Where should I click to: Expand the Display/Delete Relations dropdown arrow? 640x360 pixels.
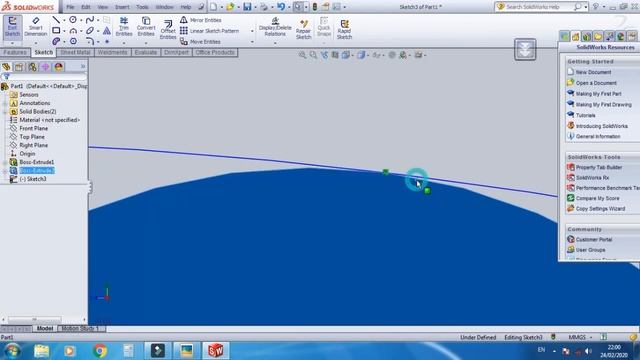(275, 42)
